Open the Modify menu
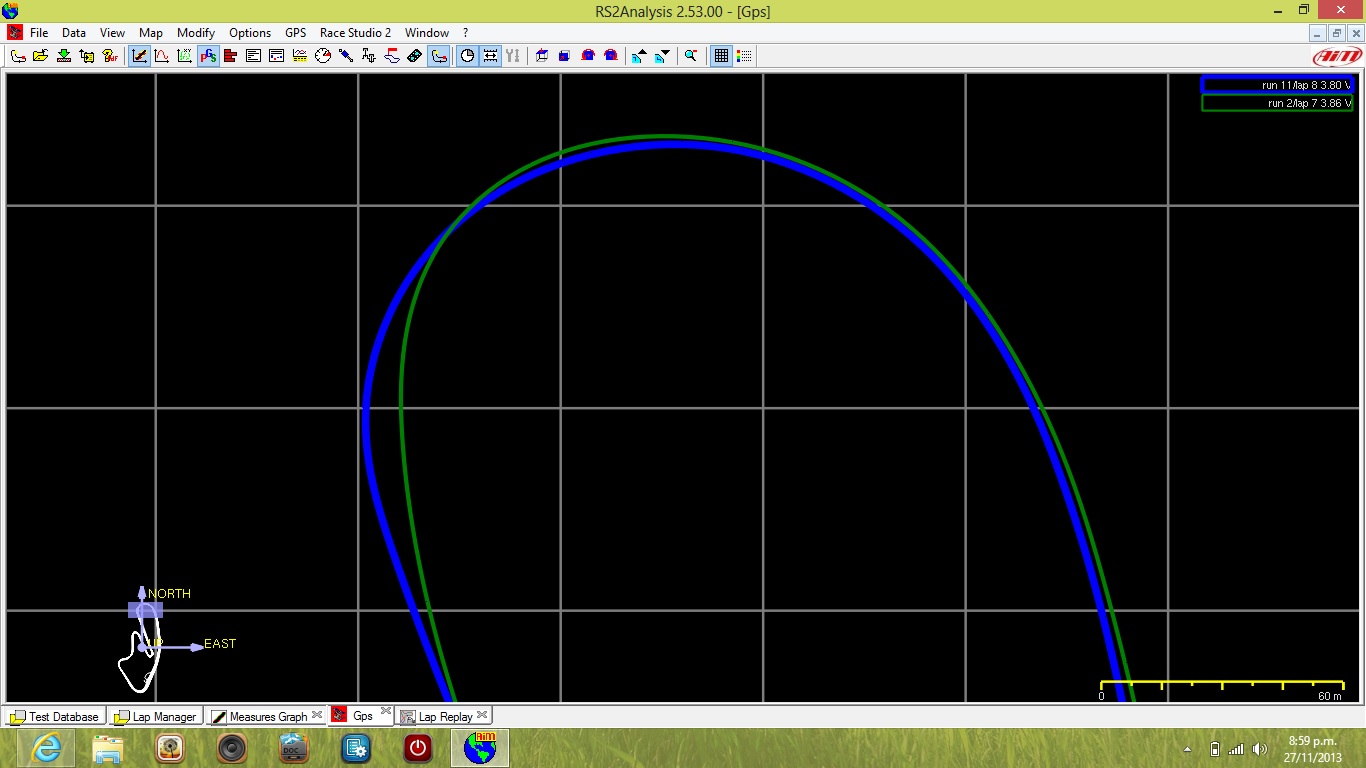This screenshot has width=1366, height=768. [196, 33]
